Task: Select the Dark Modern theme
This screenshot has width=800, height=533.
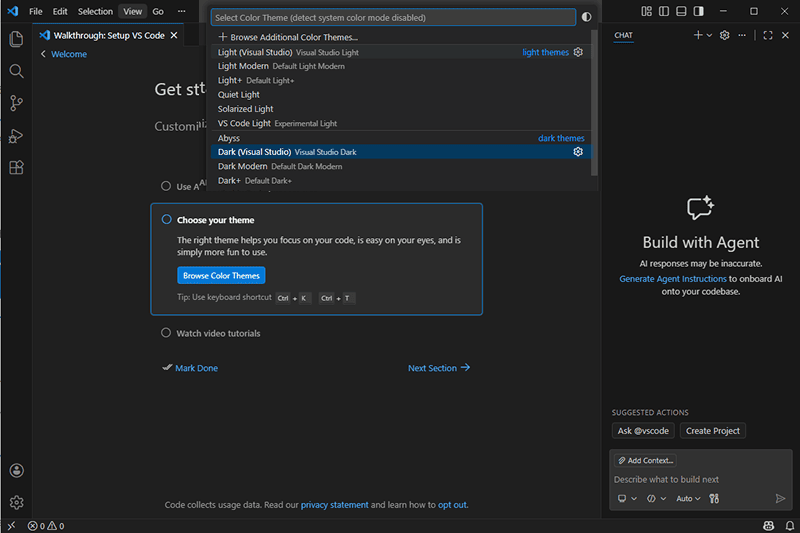Action: point(402,166)
